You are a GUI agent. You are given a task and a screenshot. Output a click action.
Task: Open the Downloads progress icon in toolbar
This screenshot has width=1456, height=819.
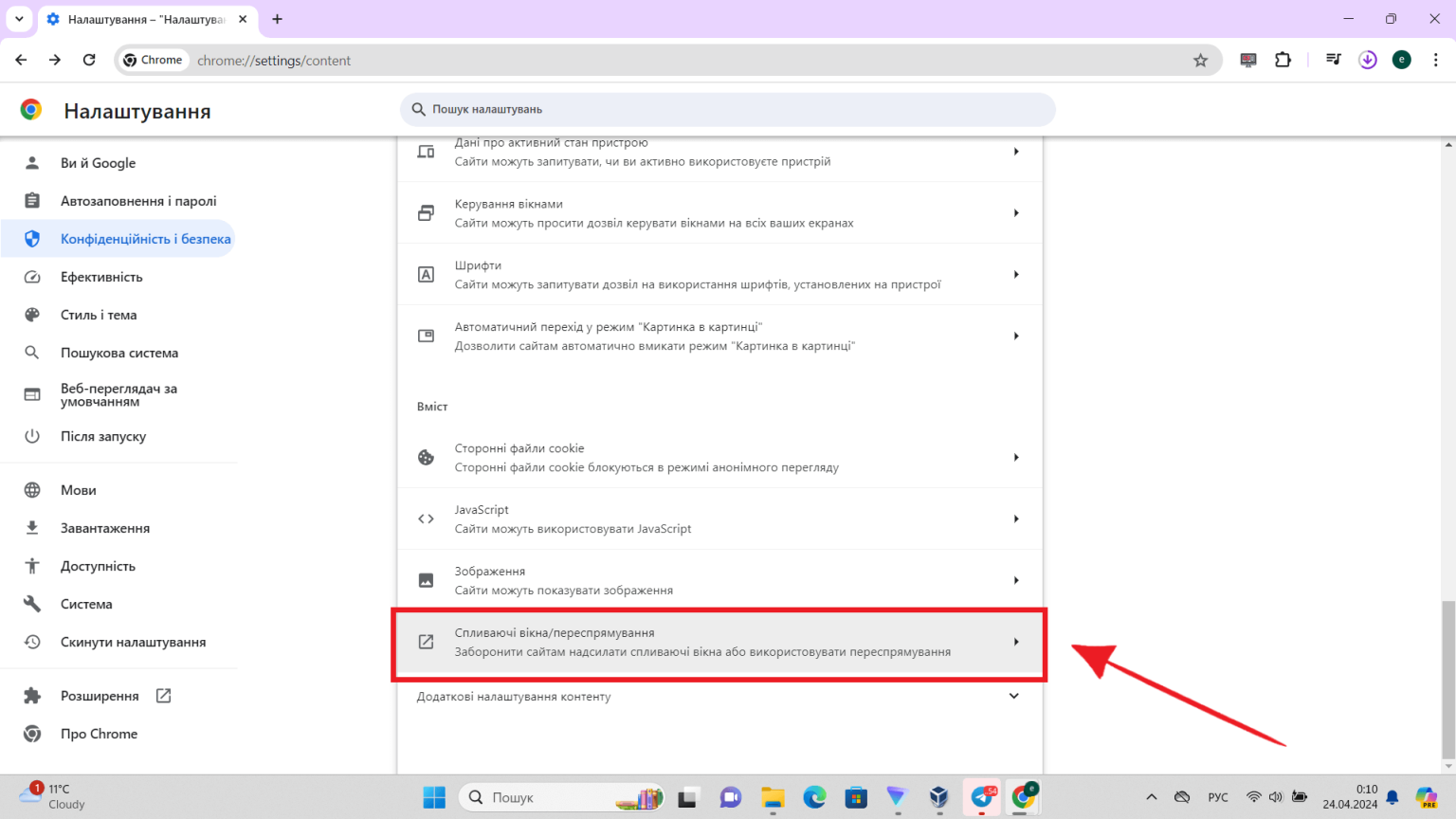pyautogui.click(x=1367, y=59)
